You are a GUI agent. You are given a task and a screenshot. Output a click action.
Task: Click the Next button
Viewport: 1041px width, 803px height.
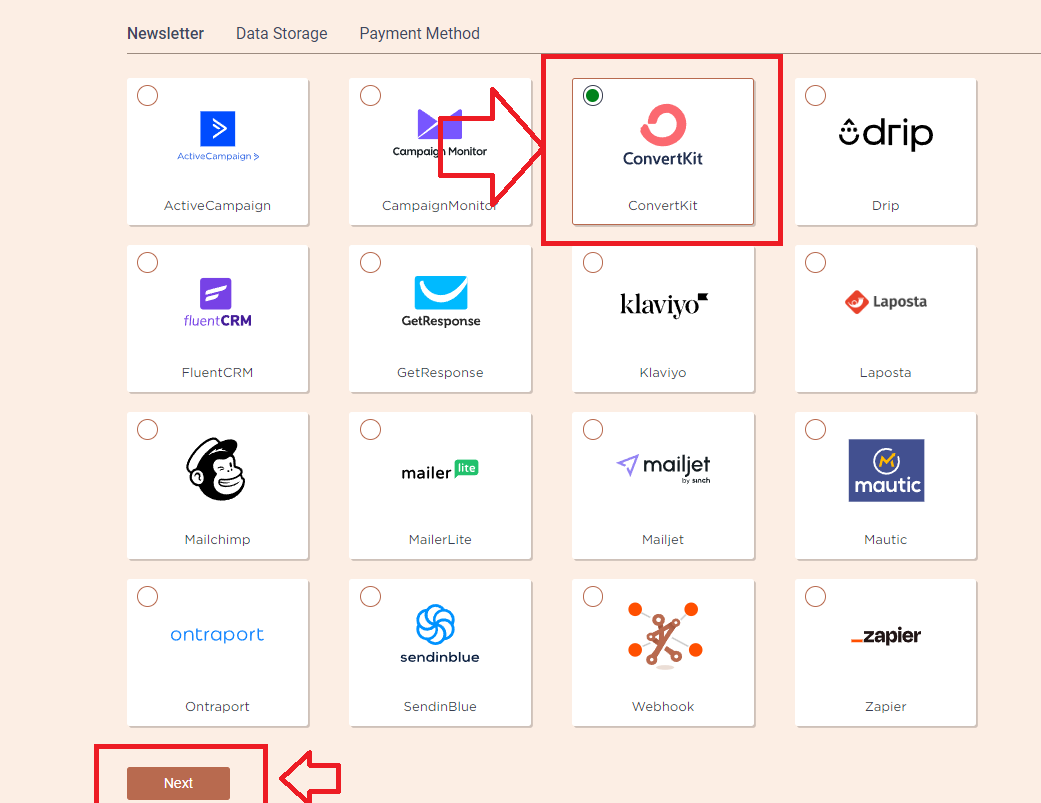tap(179, 783)
